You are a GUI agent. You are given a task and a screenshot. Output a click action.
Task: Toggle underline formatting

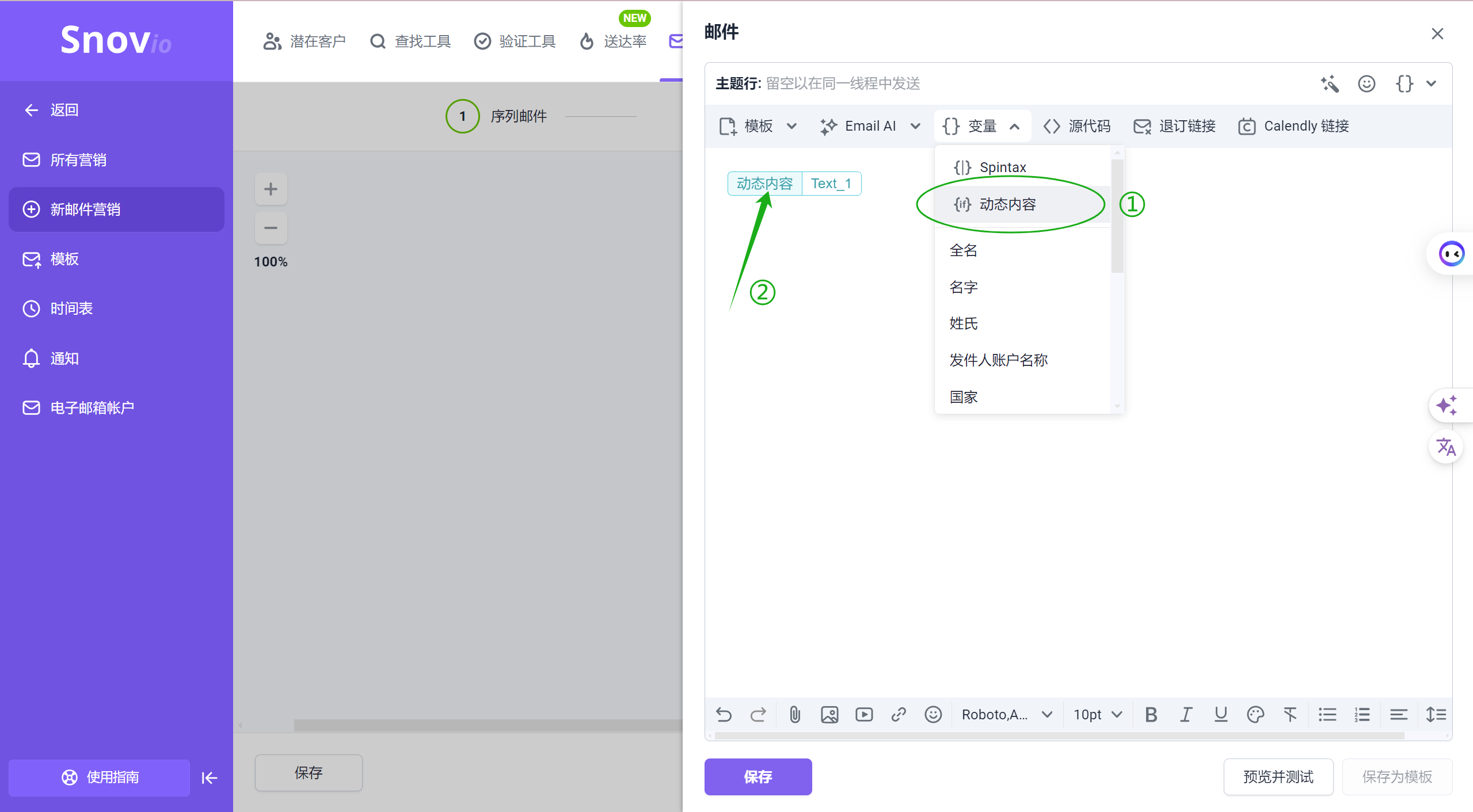pyautogui.click(x=1221, y=714)
